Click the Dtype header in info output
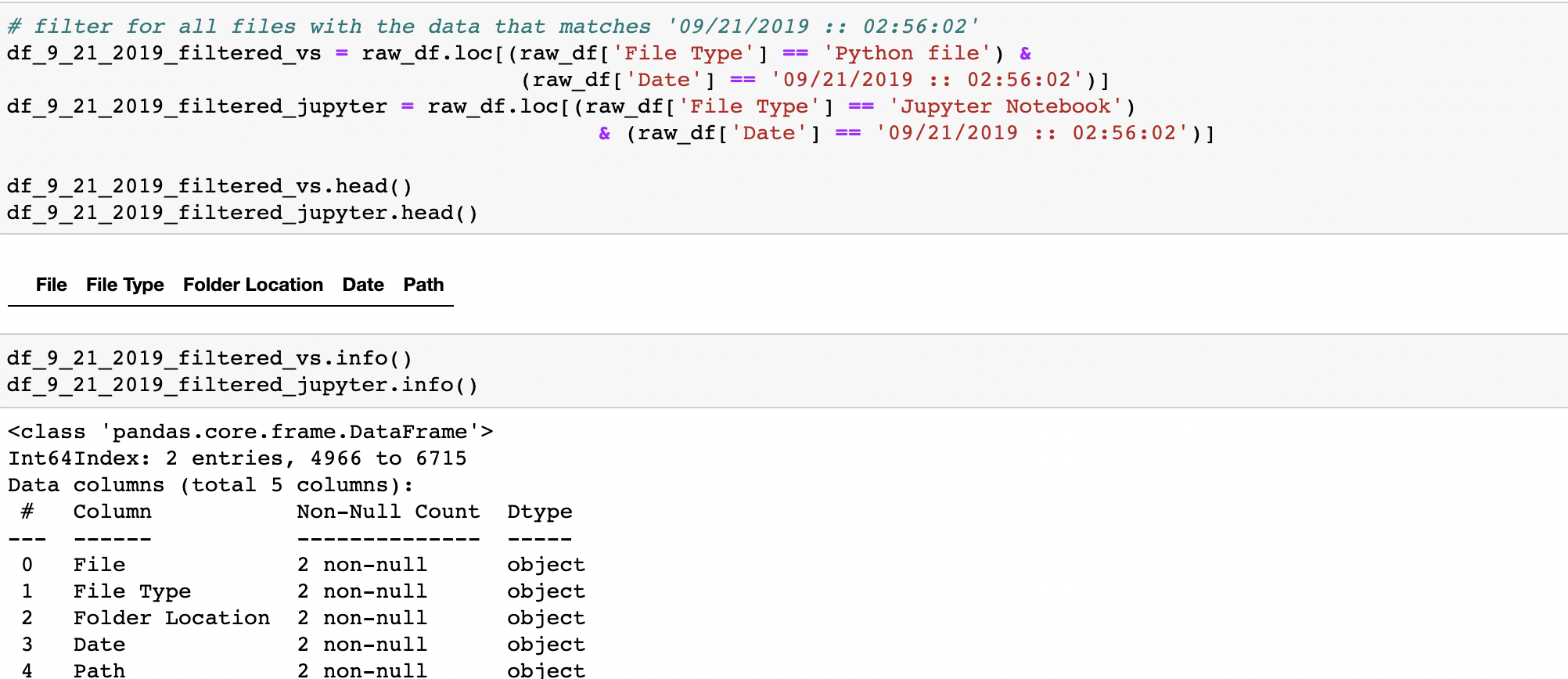The width and height of the screenshot is (1568, 679). pos(540,512)
